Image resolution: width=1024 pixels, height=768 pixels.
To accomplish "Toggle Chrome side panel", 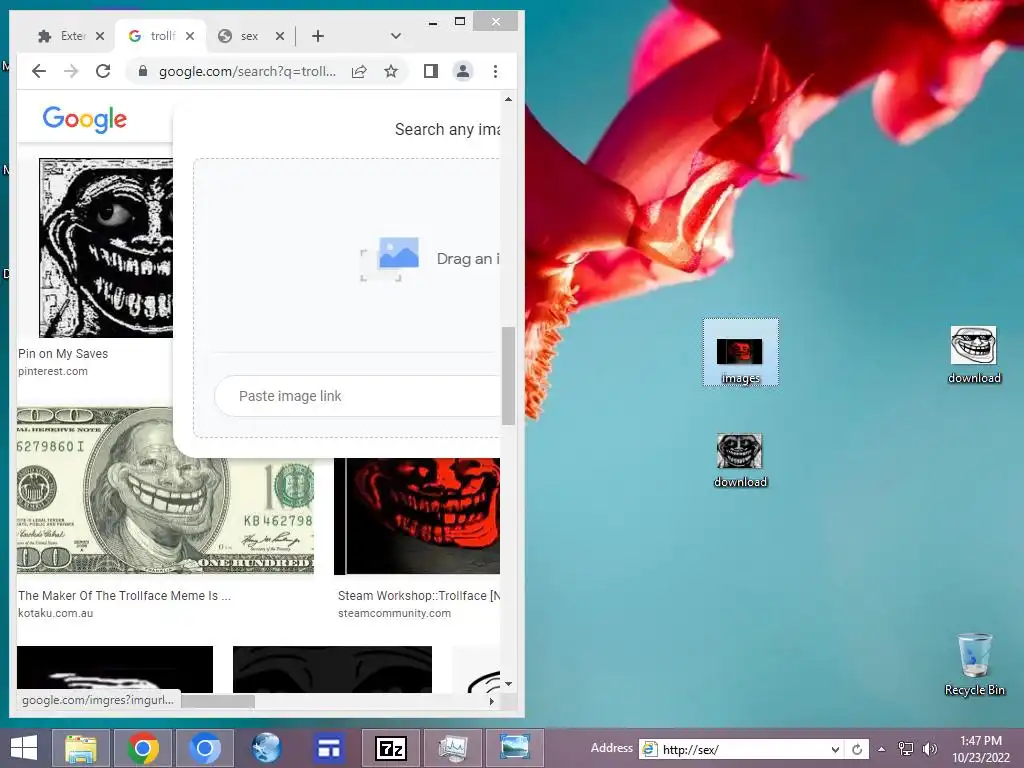I will 431,71.
